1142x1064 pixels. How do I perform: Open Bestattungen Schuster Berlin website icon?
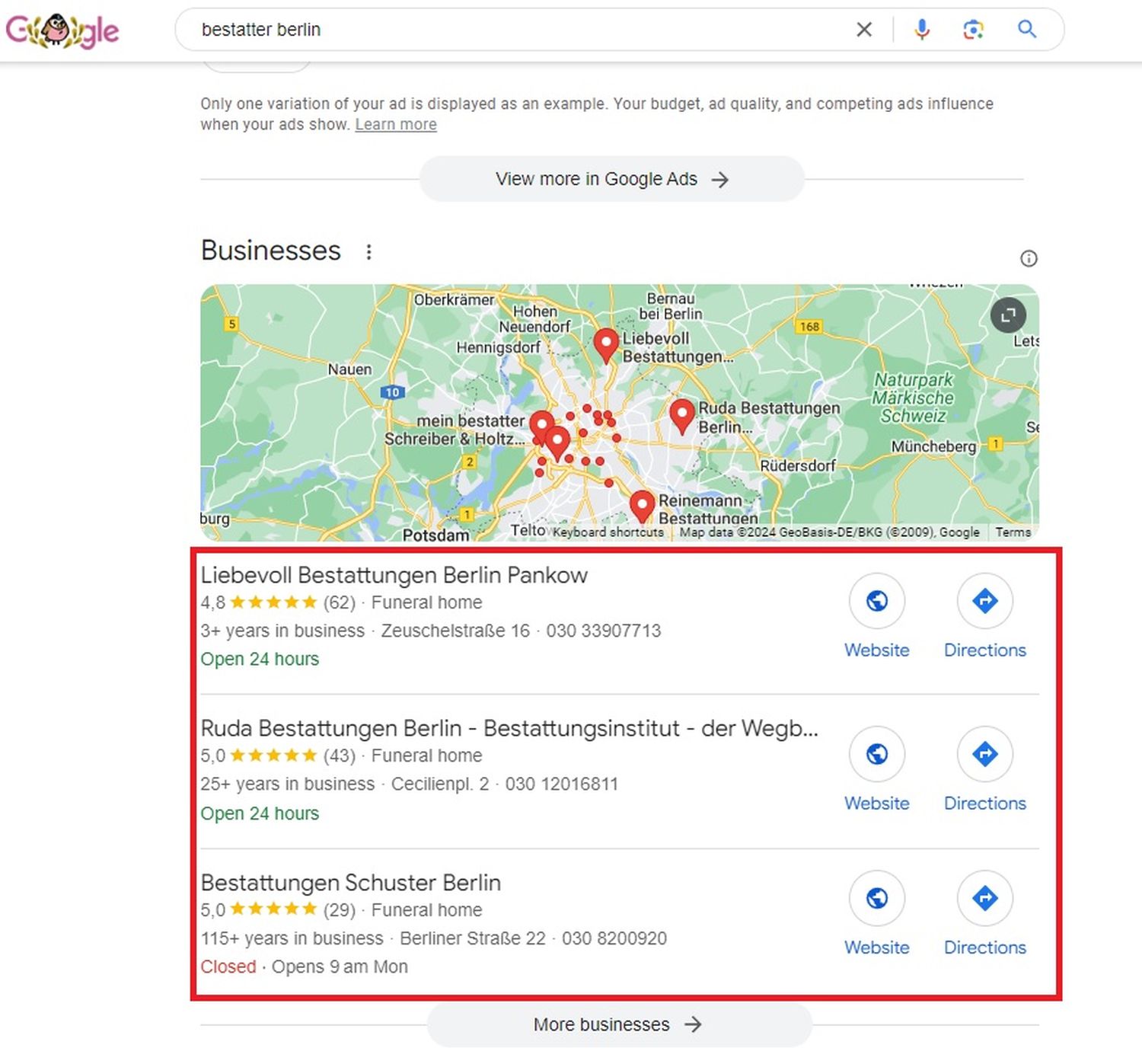877,899
